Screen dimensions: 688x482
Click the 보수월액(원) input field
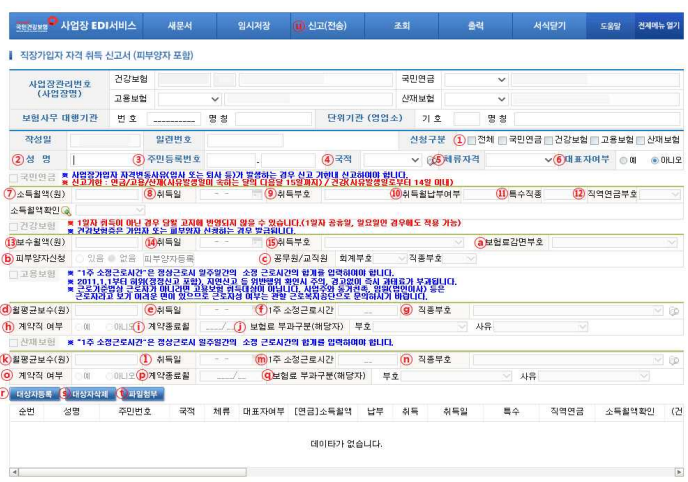tap(107, 242)
